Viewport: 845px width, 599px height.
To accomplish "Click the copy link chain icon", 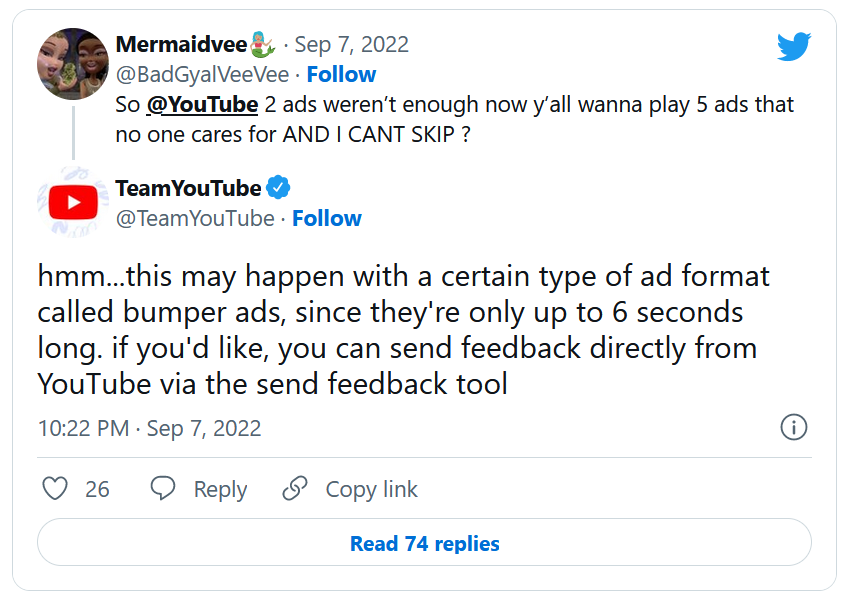I will [295, 489].
